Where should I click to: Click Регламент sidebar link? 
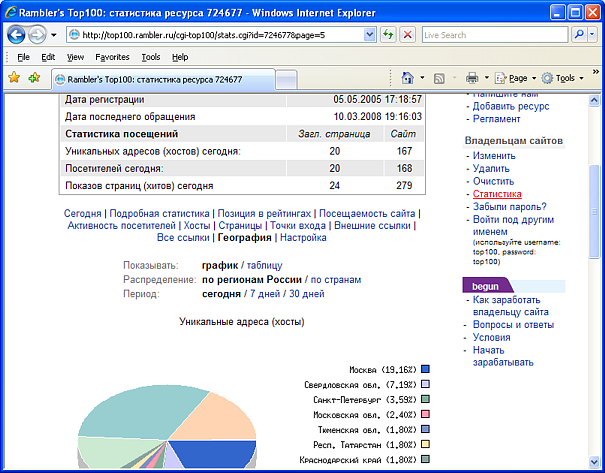click(x=497, y=119)
